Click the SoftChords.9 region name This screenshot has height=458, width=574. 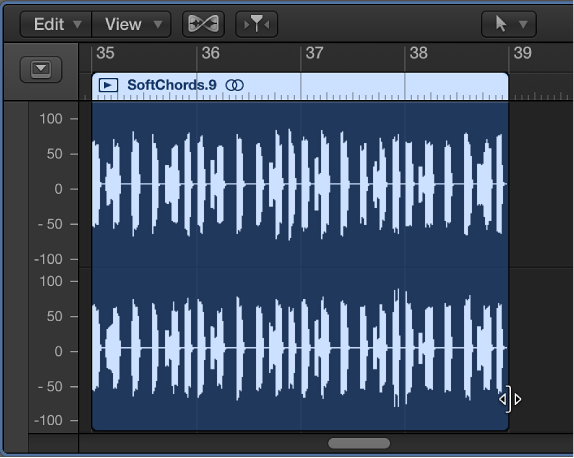point(172,85)
